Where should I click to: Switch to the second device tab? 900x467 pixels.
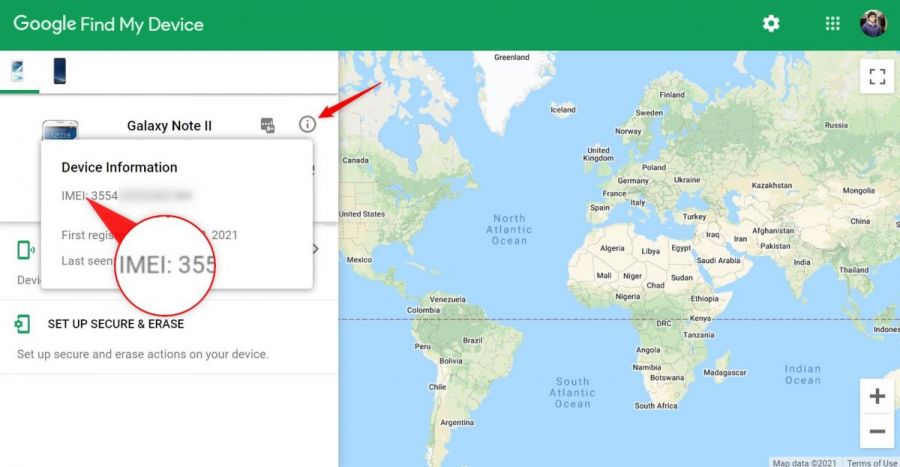click(x=60, y=71)
